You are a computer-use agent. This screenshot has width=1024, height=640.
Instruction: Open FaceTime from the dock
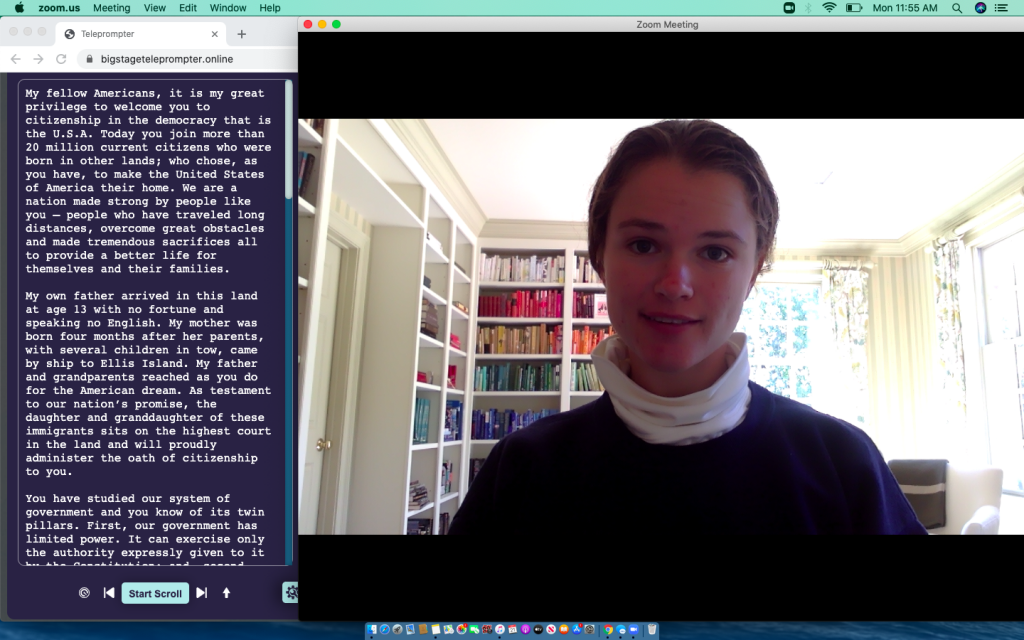pyautogui.click(x=474, y=630)
